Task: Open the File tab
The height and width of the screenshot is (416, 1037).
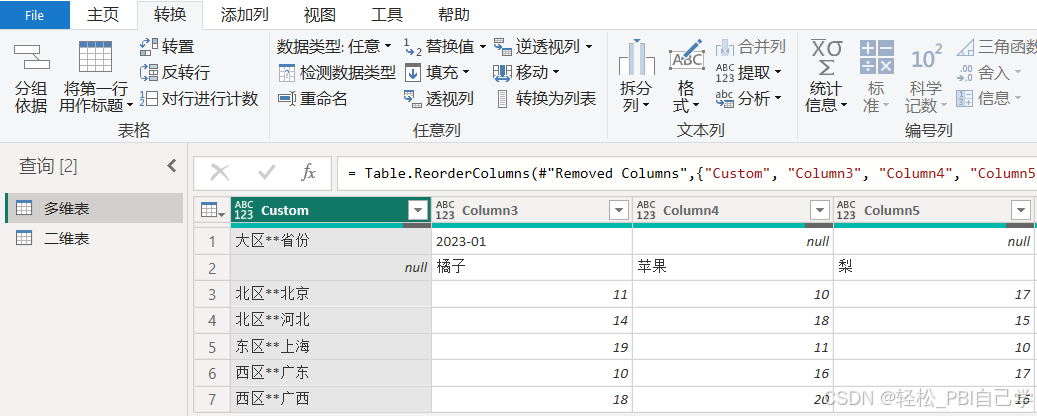Action: (34, 15)
